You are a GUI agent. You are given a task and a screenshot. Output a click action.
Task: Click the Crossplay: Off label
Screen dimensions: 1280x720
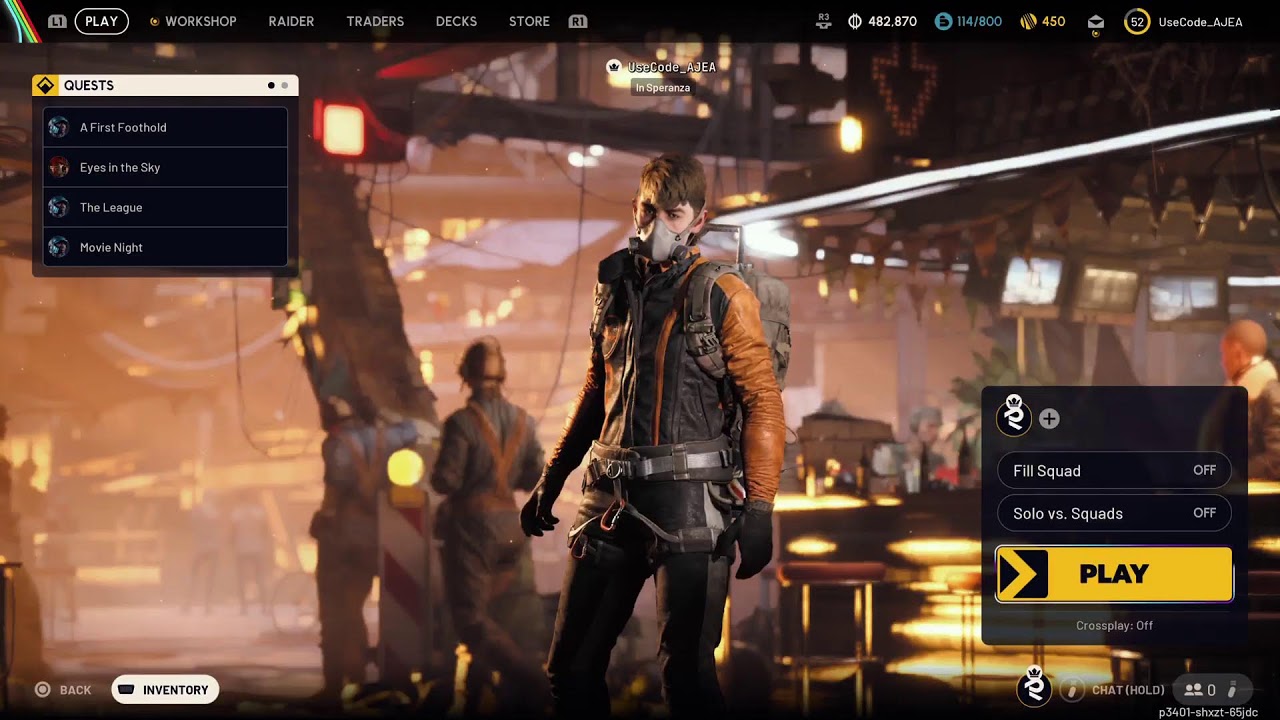point(1114,625)
